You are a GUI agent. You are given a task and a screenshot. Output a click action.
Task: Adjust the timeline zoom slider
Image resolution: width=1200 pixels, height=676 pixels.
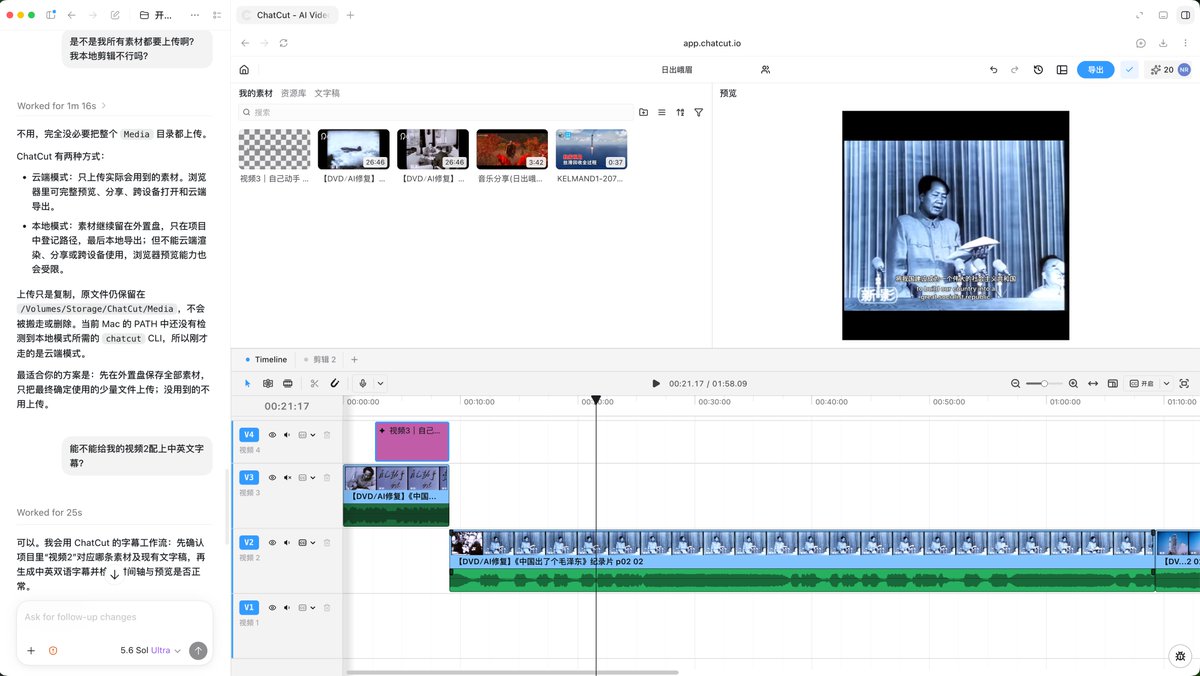[1044, 383]
